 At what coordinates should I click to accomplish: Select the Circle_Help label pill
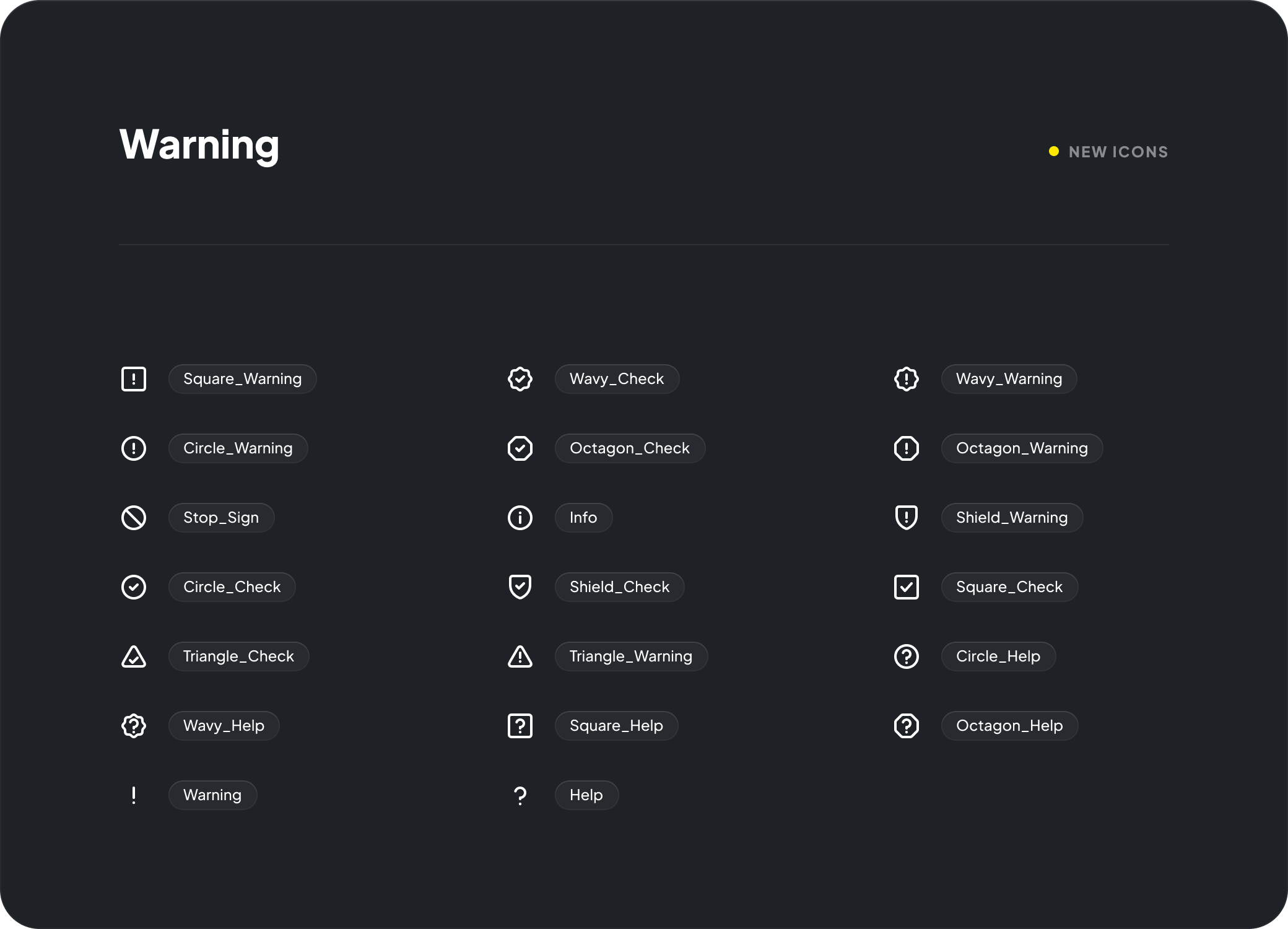click(998, 656)
